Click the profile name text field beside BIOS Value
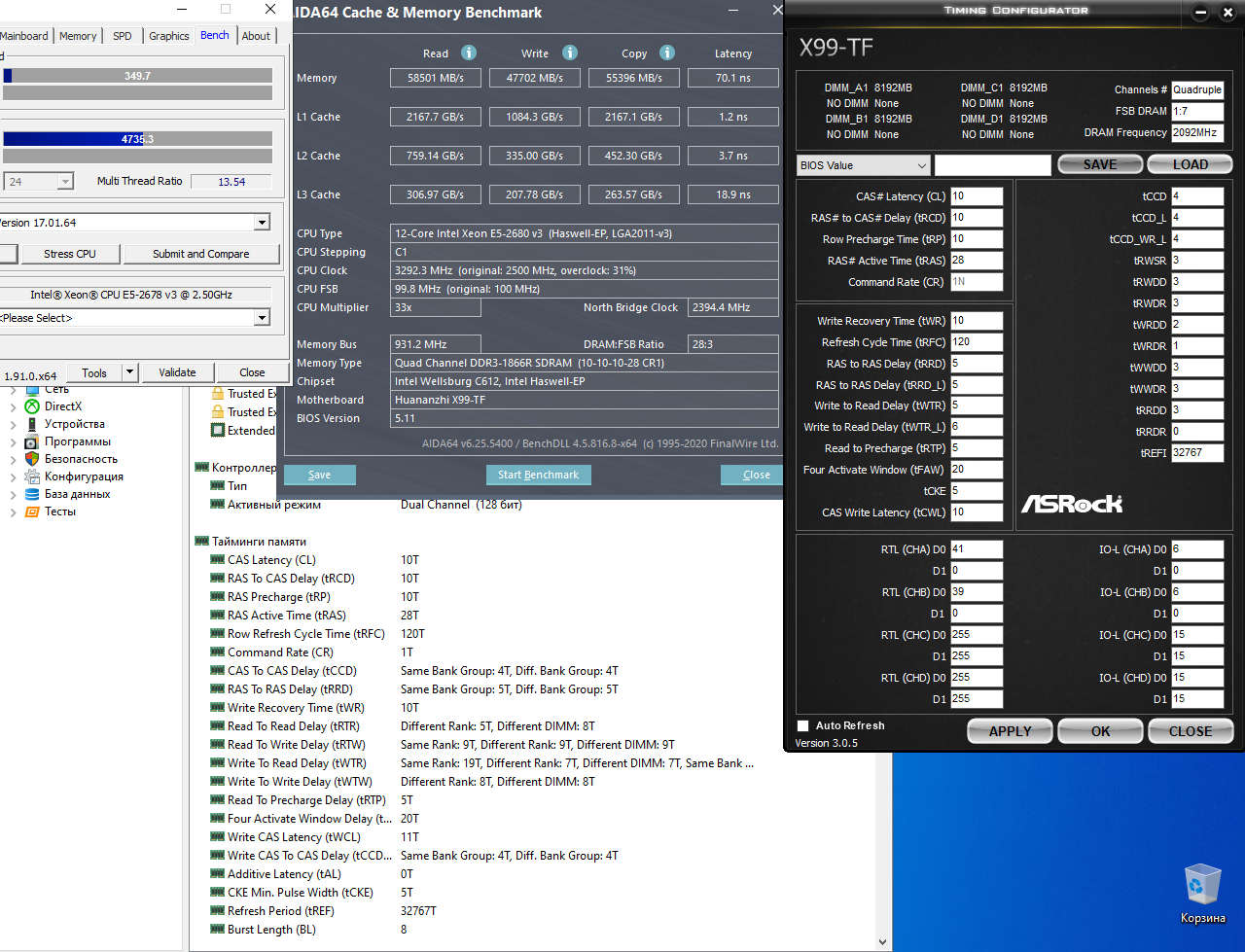The image size is (1245, 952). (993, 165)
